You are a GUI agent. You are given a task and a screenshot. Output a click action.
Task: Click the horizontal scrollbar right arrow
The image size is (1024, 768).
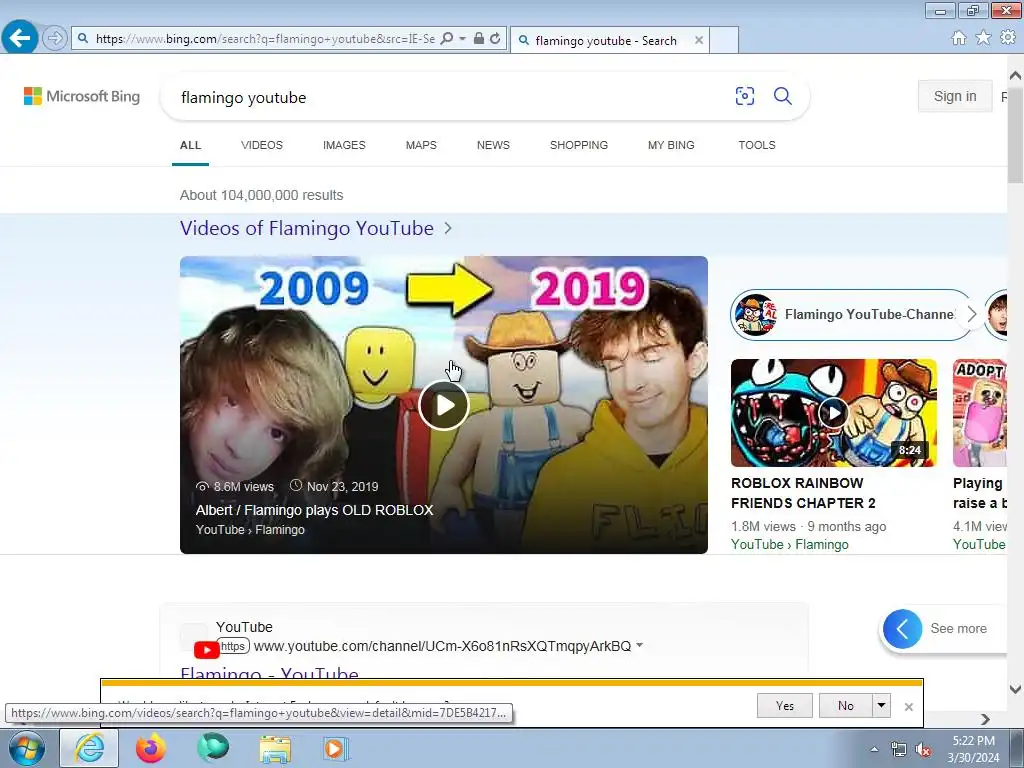[985, 719]
